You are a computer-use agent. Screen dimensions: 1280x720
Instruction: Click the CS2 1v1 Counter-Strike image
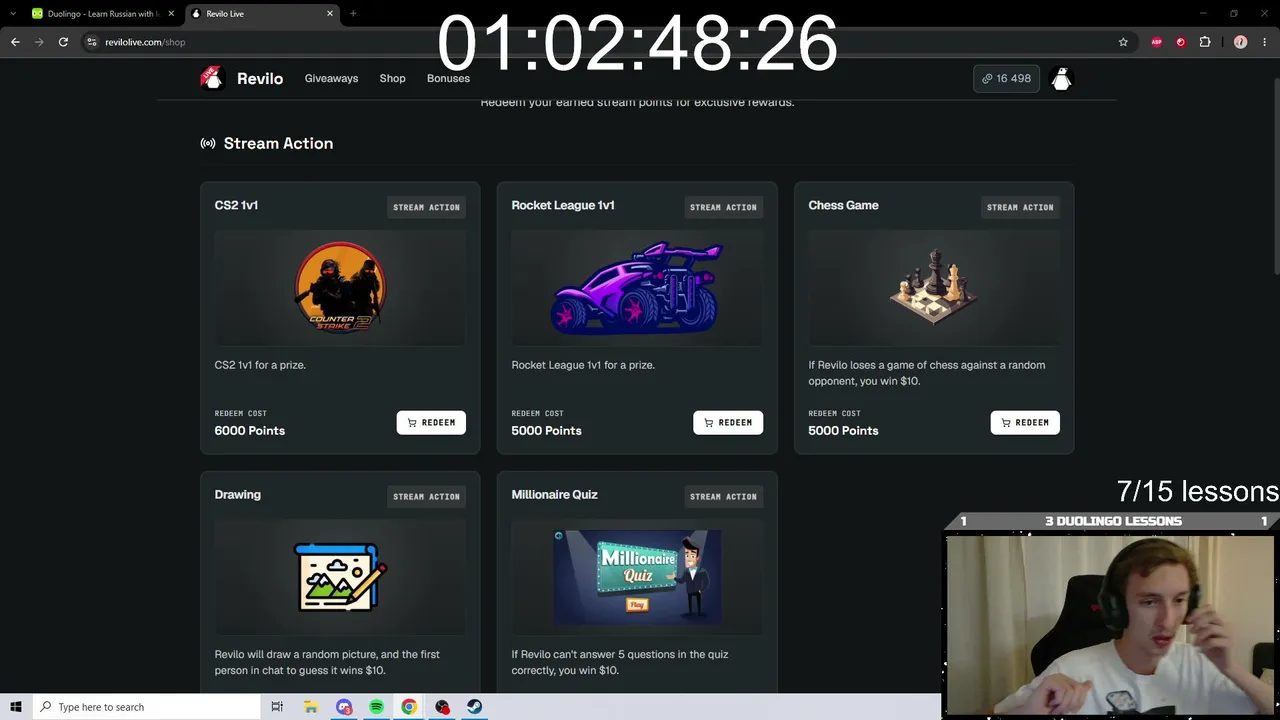(x=340, y=287)
